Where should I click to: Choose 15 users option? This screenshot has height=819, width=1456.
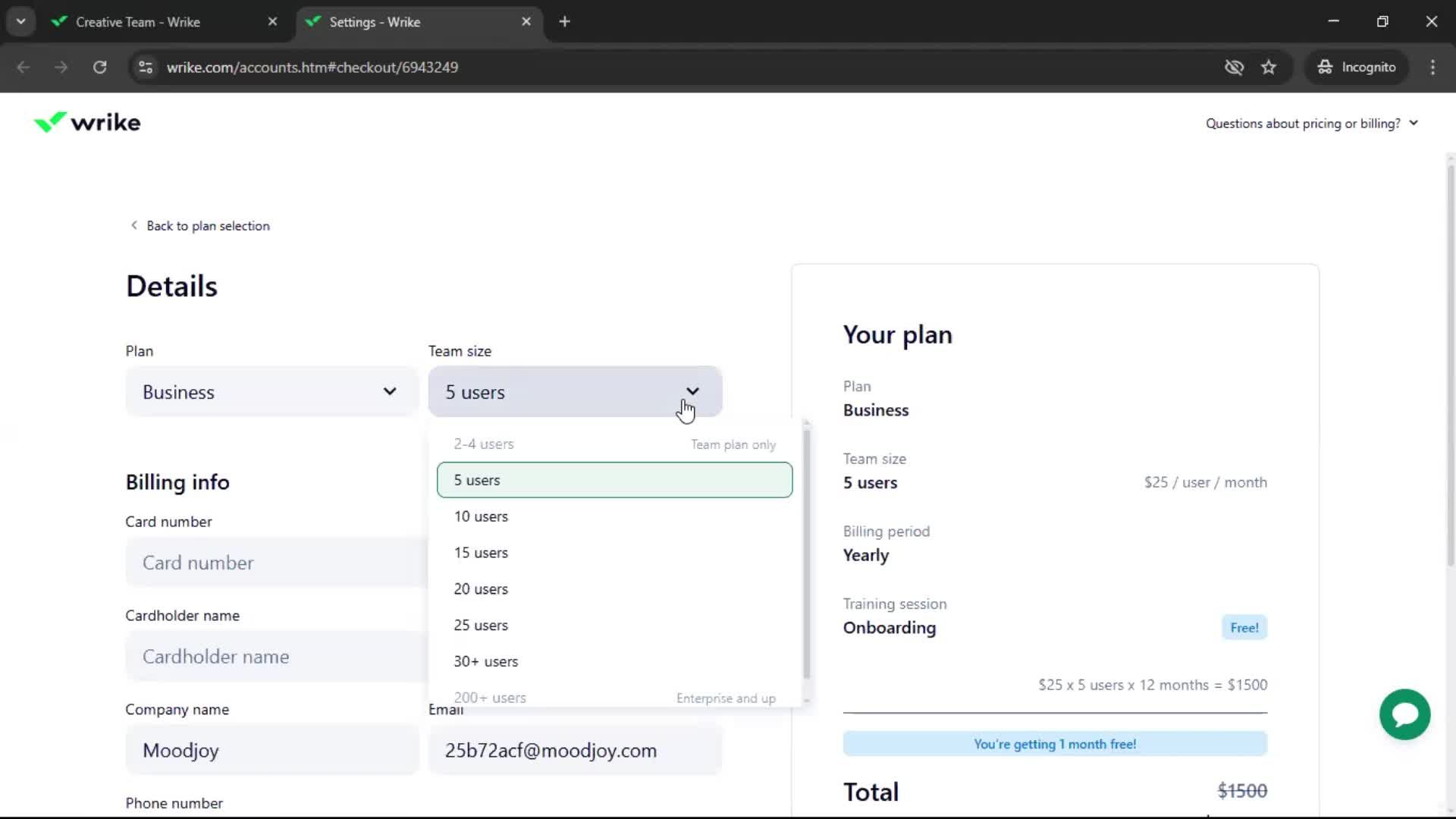(x=614, y=553)
